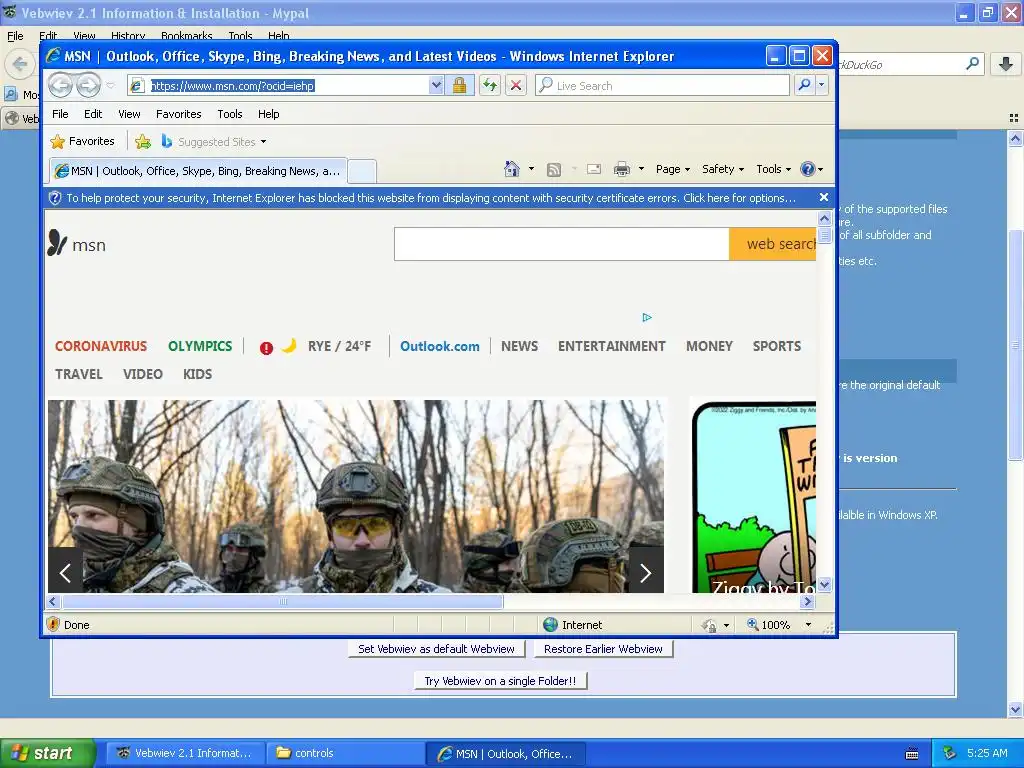Image resolution: width=1024 pixels, height=768 pixels.
Task: Open a new blank IE tab
Action: [x=361, y=171]
